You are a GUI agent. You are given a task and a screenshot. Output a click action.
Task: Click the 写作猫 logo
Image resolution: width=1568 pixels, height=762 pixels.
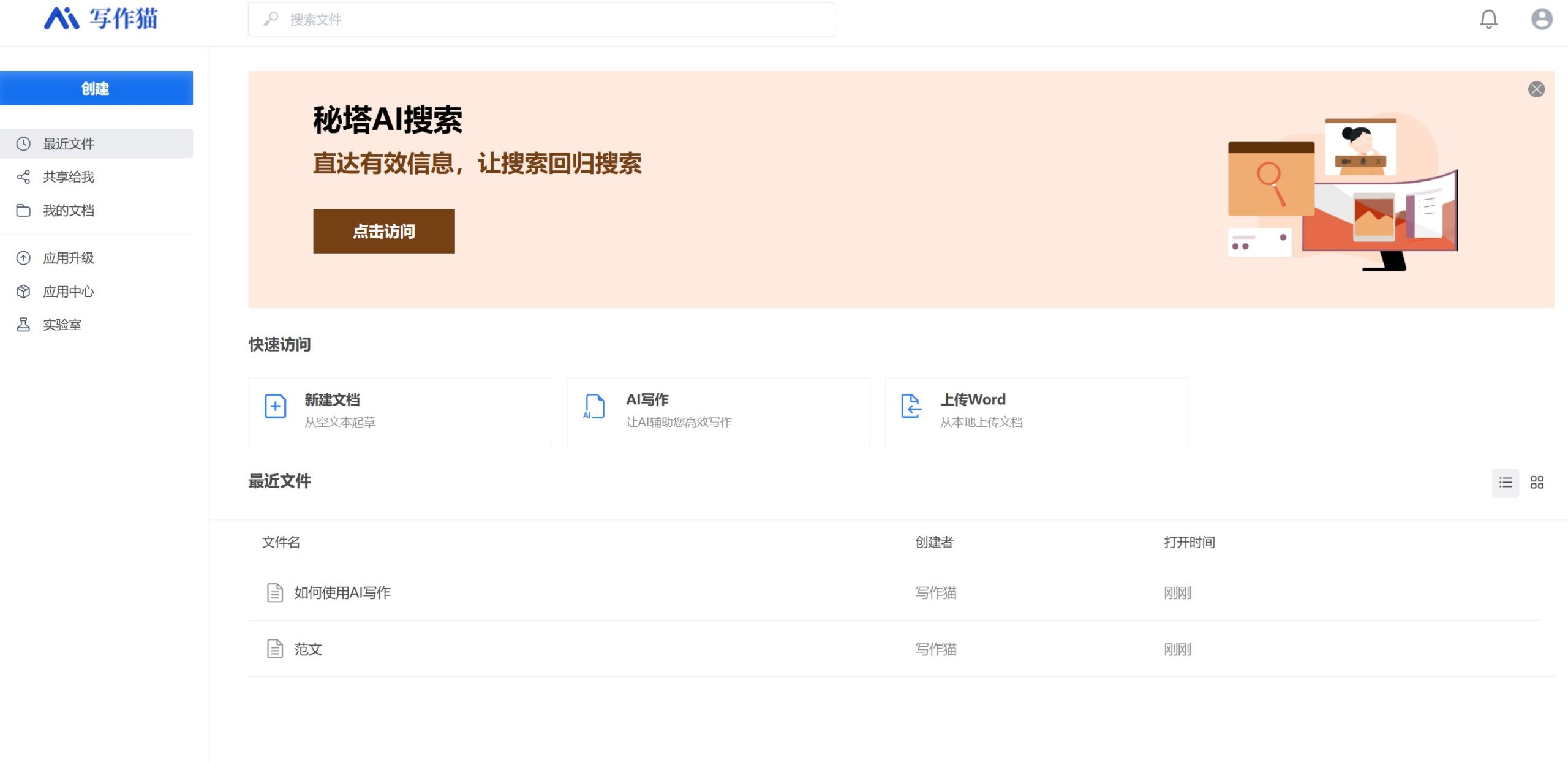click(100, 19)
